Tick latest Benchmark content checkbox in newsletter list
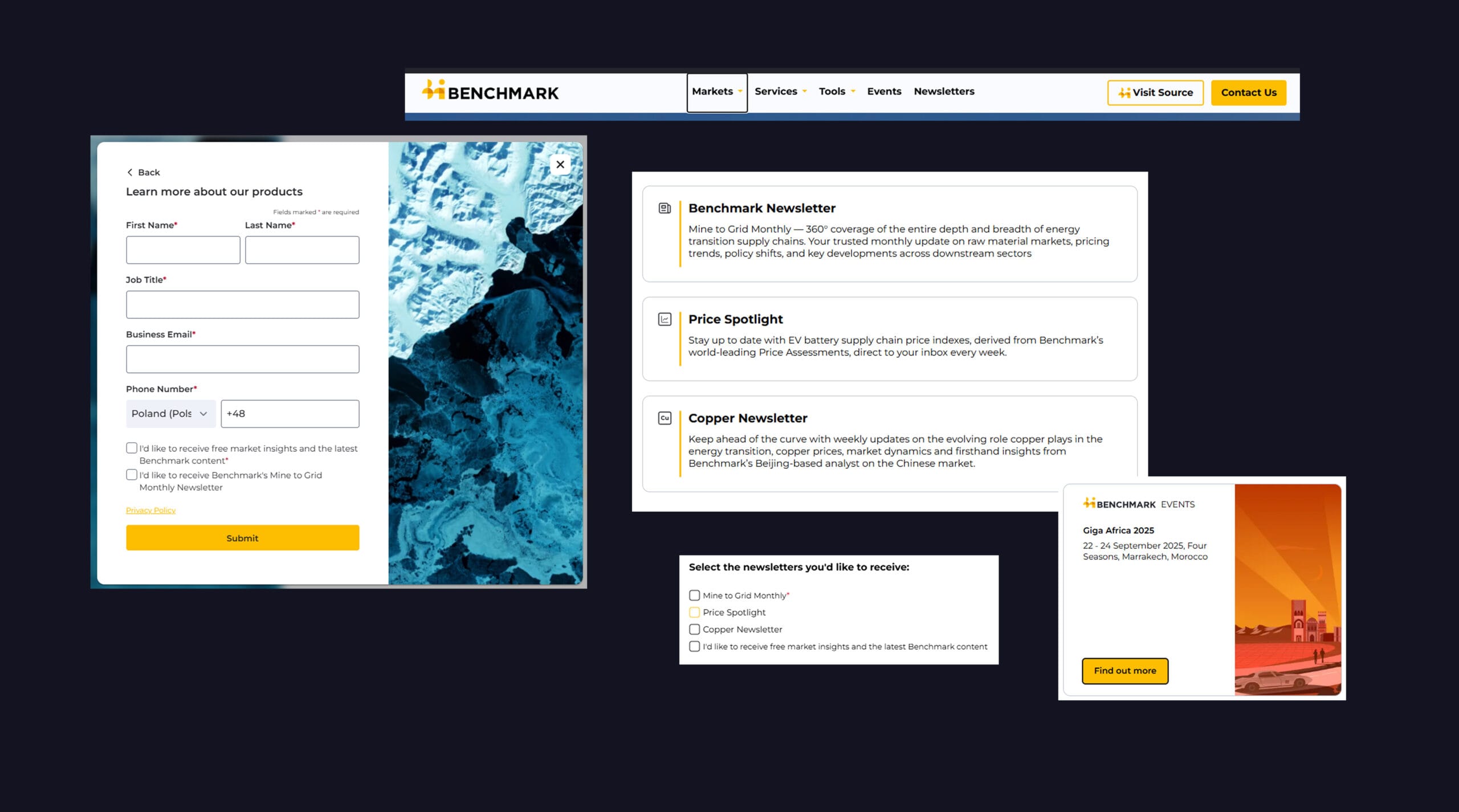Viewport: 1459px width, 812px height. [x=694, y=647]
